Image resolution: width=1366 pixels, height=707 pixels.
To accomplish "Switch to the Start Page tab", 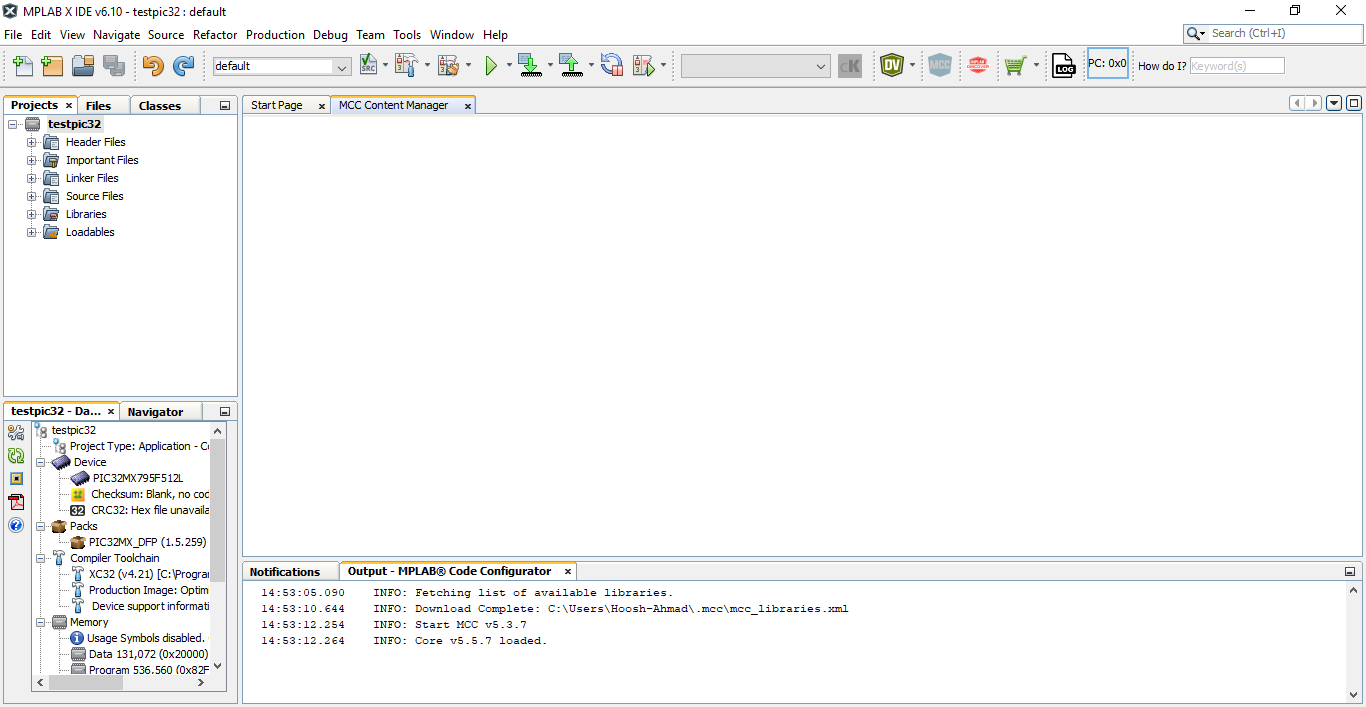I will 277,105.
